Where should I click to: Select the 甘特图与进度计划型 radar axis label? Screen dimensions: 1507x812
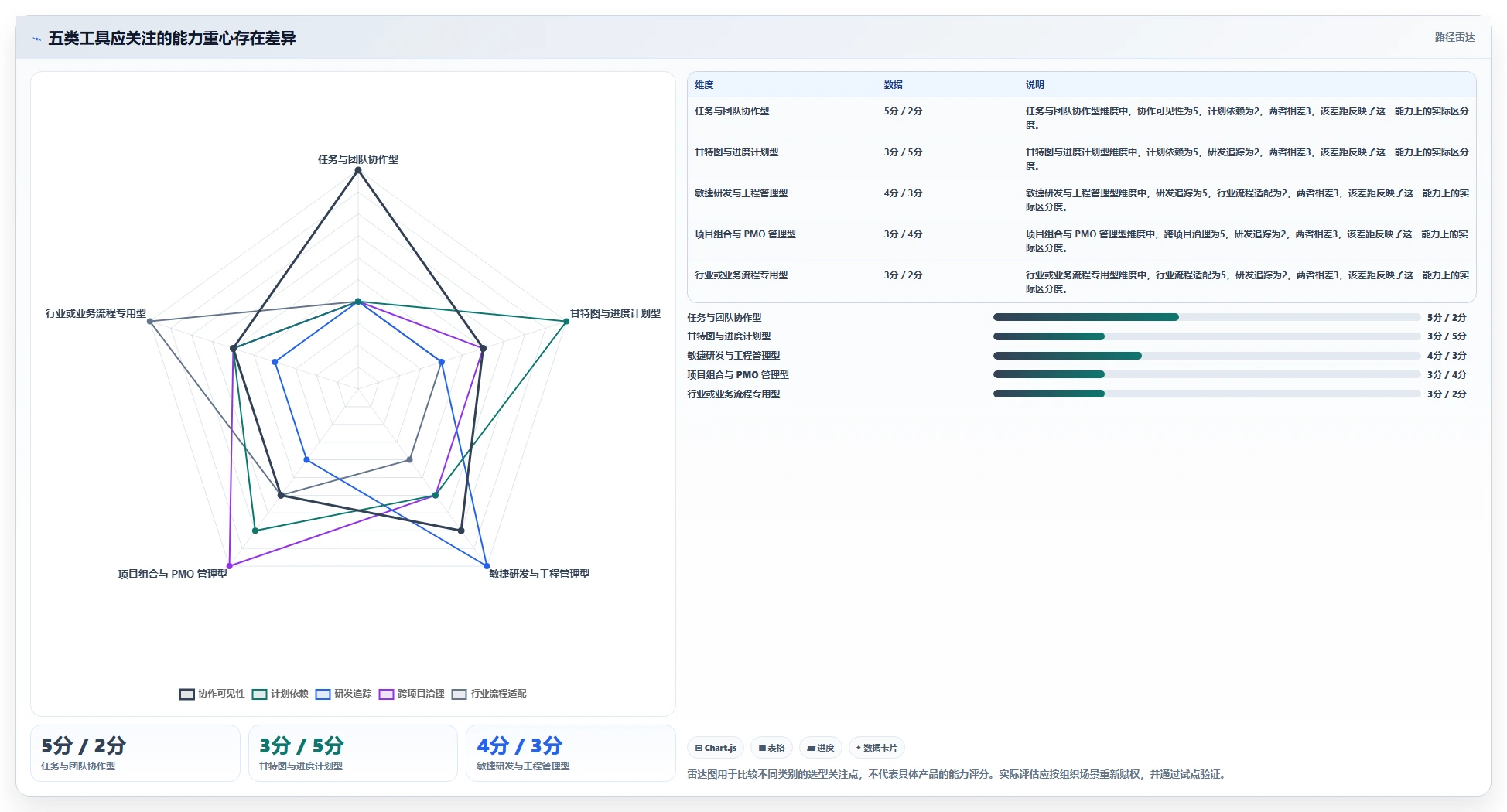[615, 313]
